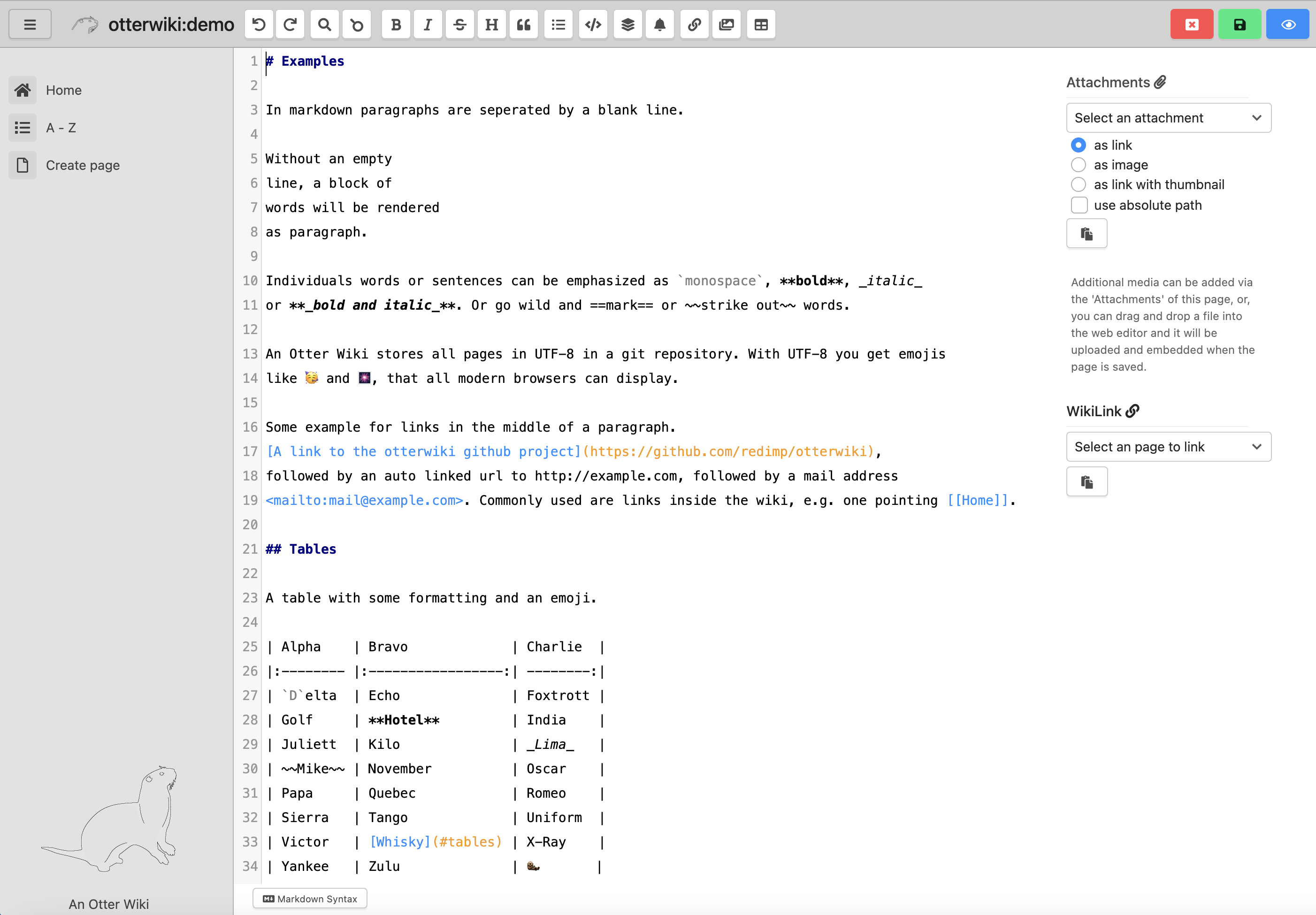Apply strikethrough formatting from toolbar
The width and height of the screenshot is (1316, 915).
click(459, 25)
